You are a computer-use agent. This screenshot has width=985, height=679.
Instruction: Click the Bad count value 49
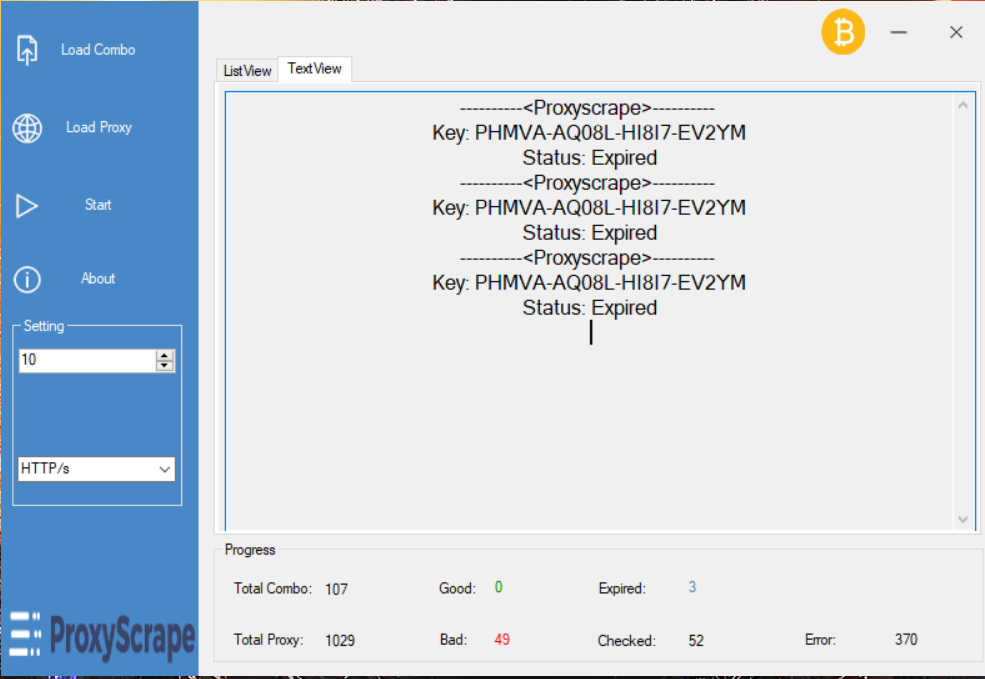pos(502,639)
